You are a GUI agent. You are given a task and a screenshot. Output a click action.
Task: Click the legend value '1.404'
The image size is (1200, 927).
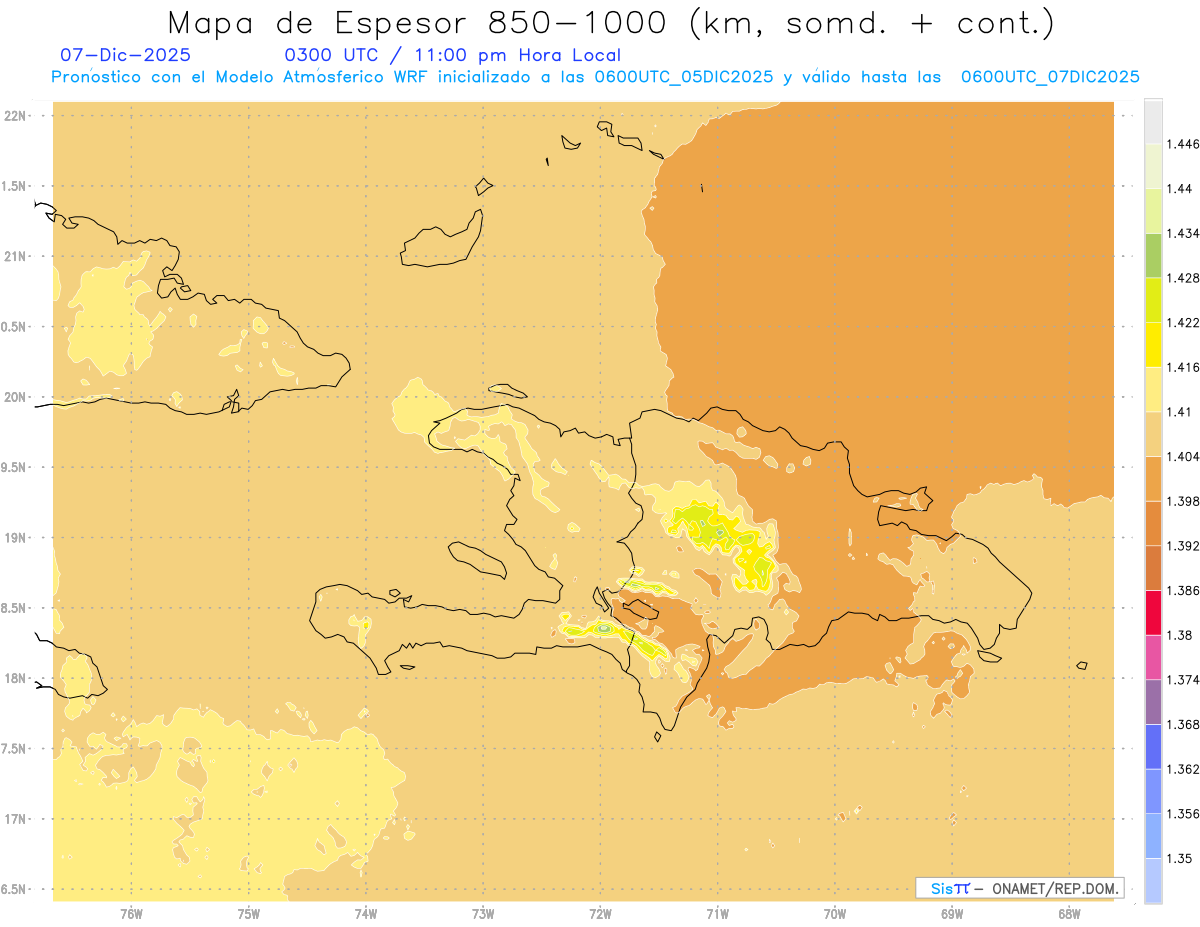[1182, 456]
